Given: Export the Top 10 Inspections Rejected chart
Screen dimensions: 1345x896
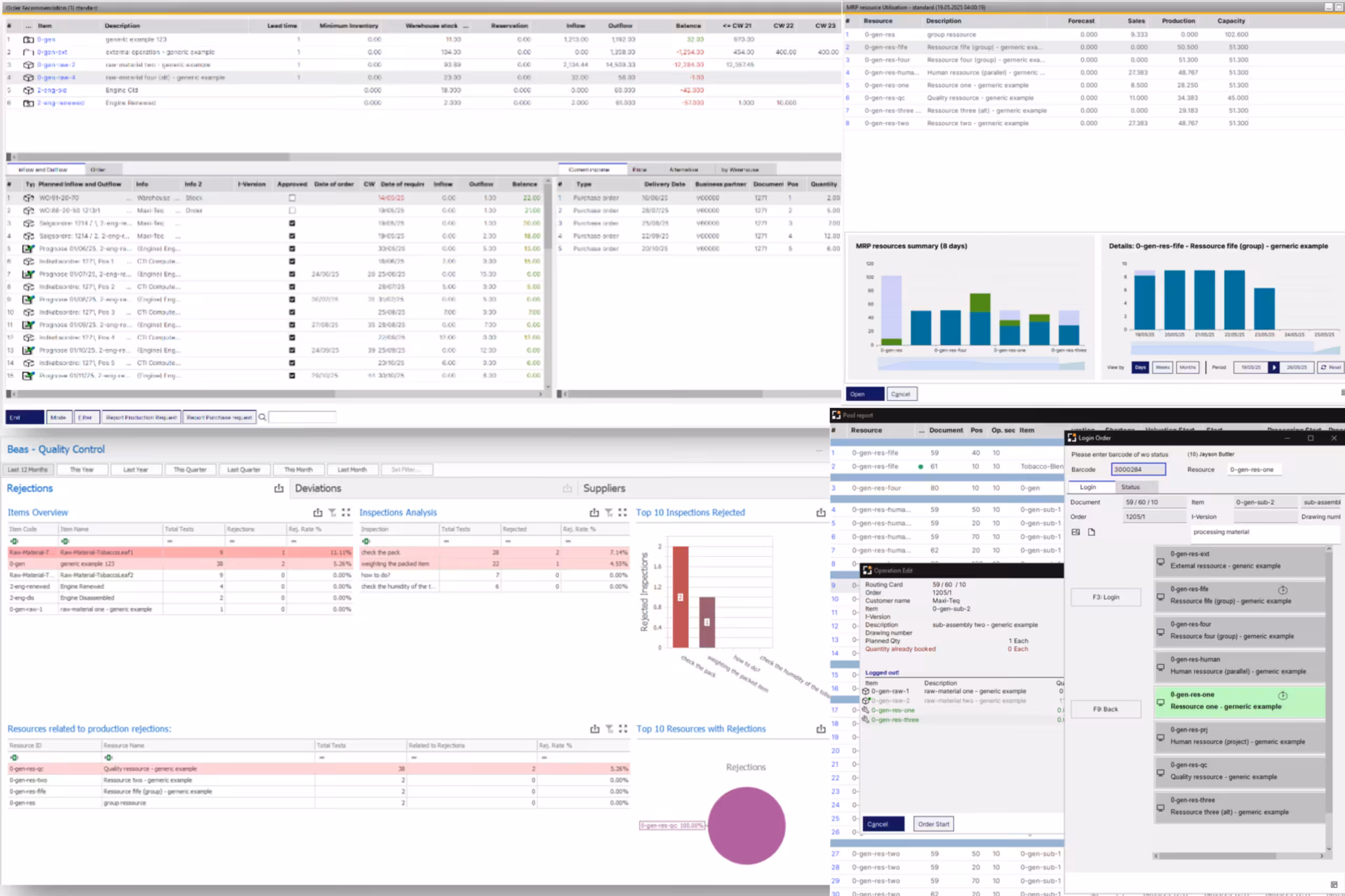Looking at the screenshot, I should [820, 513].
